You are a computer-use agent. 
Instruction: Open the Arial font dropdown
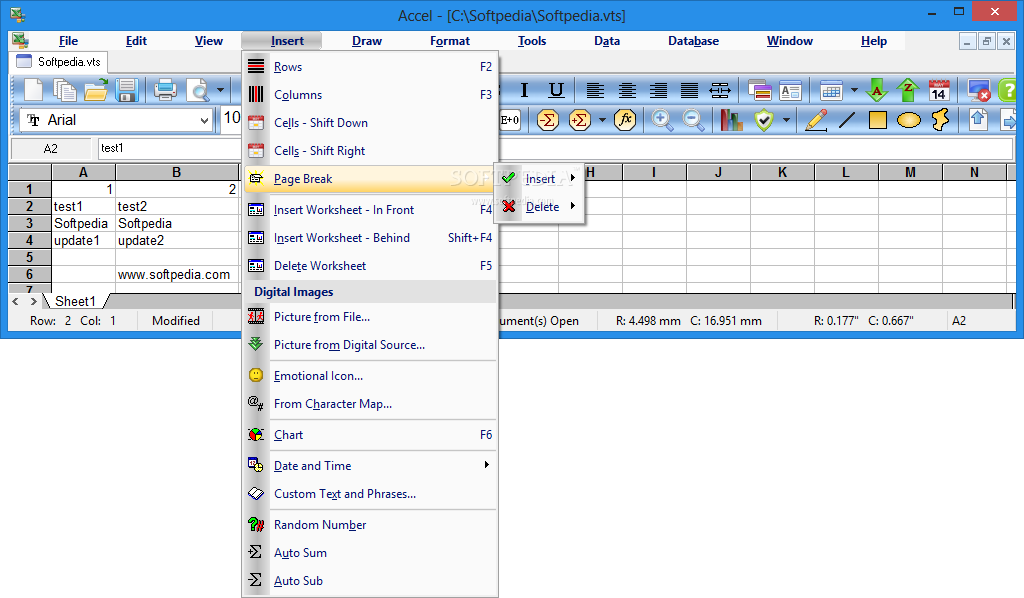[204, 120]
